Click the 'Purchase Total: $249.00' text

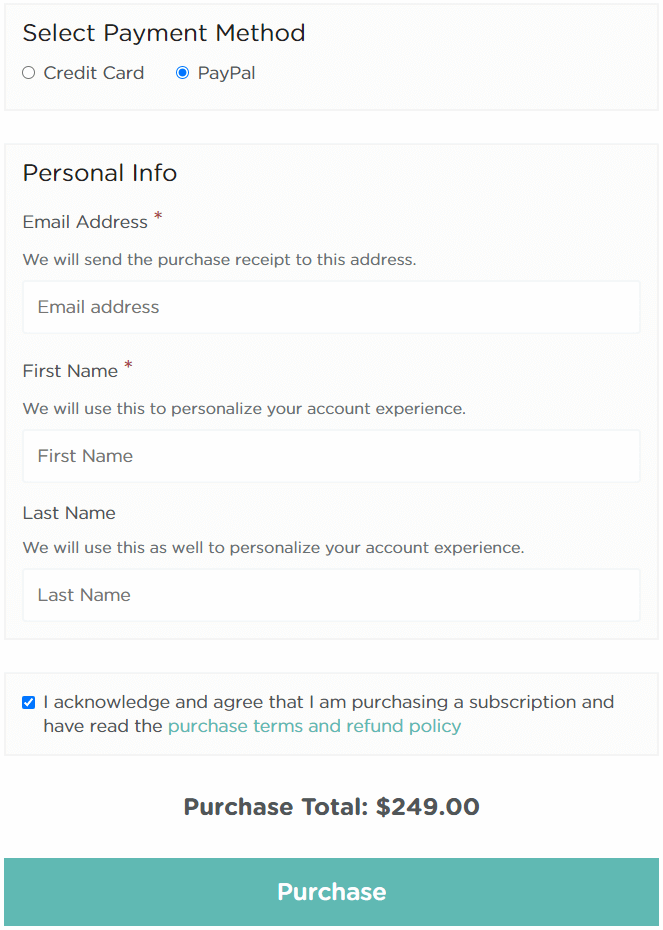tap(332, 807)
